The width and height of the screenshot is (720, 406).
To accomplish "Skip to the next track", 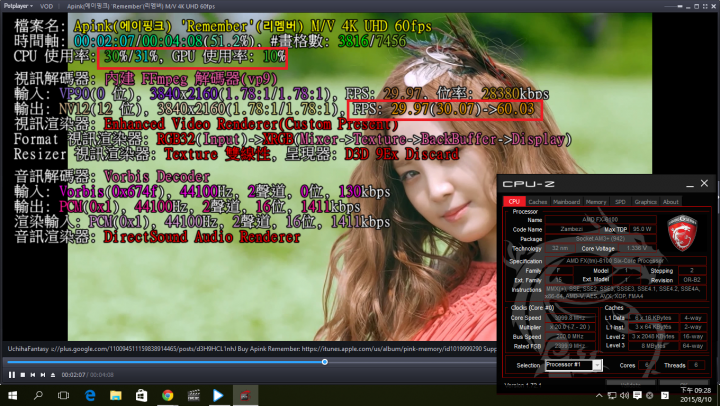I will pos(43,375).
